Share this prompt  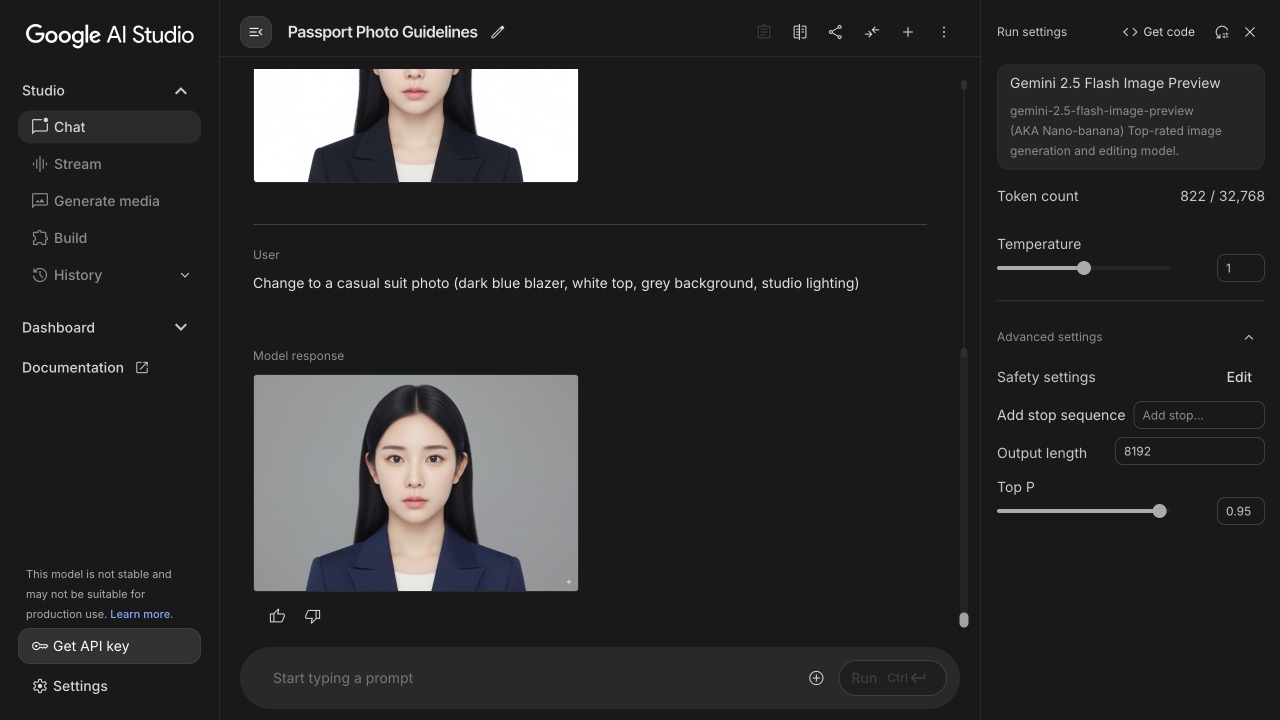(x=836, y=32)
